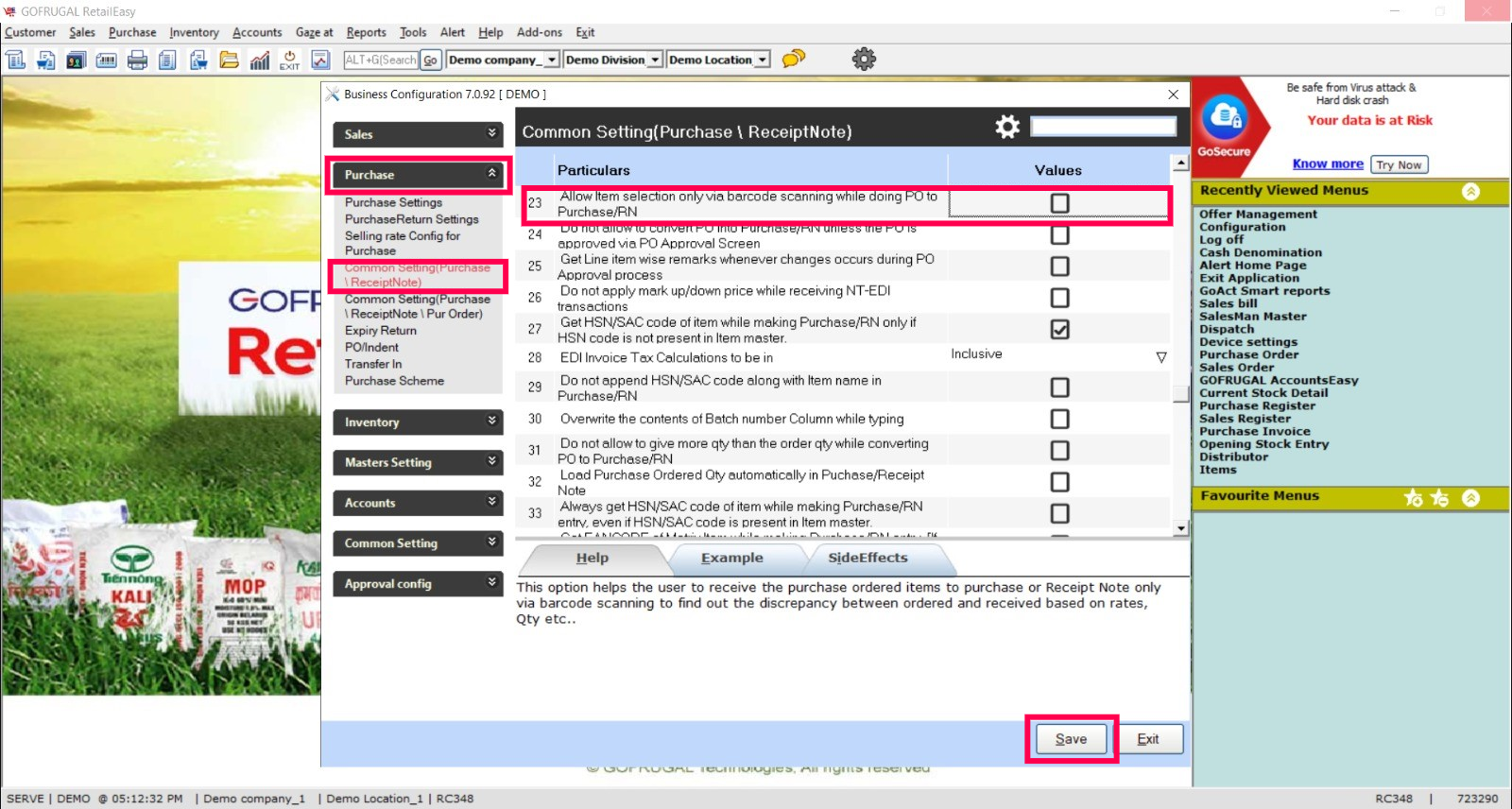Click the search field in settings header
1512x809 pixels.
click(x=1103, y=127)
